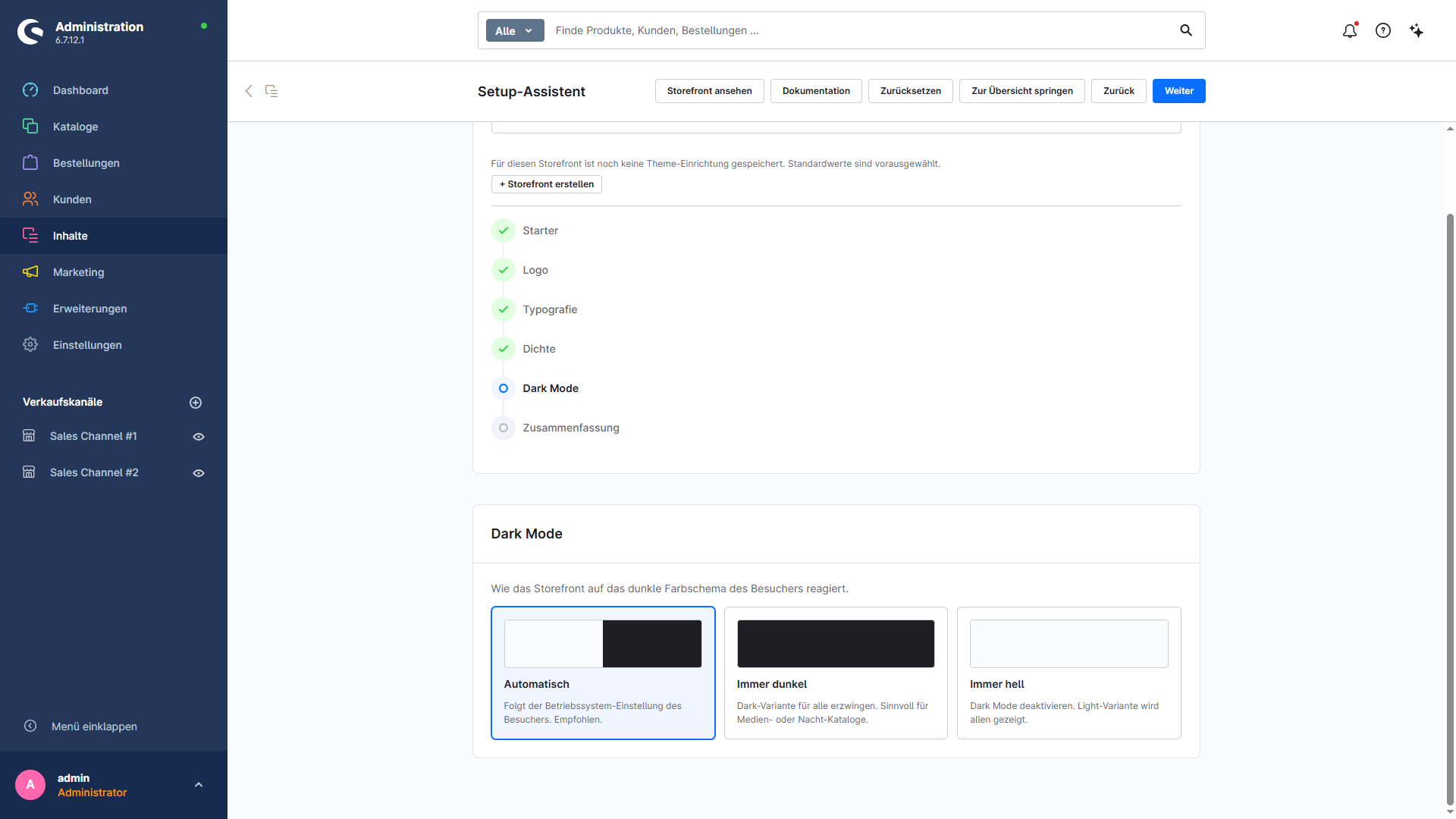The width and height of the screenshot is (1456, 819).
Task: Toggle the eye icon for Sales Channel #1
Action: click(x=199, y=437)
